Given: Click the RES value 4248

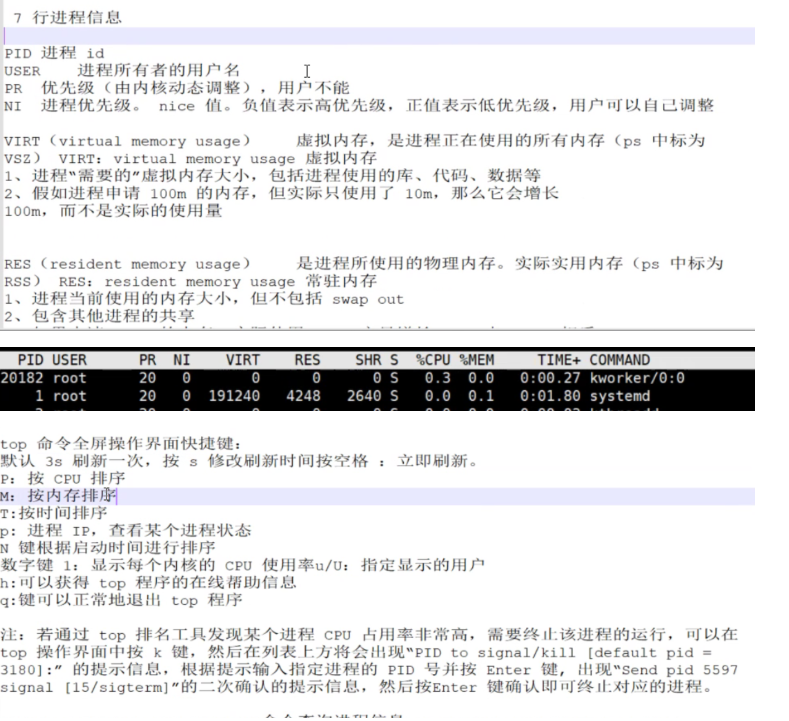Looking at the screenshot, I should click(x=303, y=396).
